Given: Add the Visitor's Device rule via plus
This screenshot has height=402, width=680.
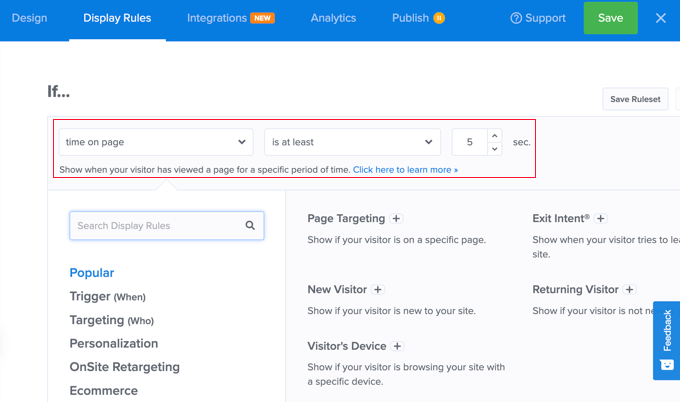Looking at the screenshot, I should [x=397, y=346].
